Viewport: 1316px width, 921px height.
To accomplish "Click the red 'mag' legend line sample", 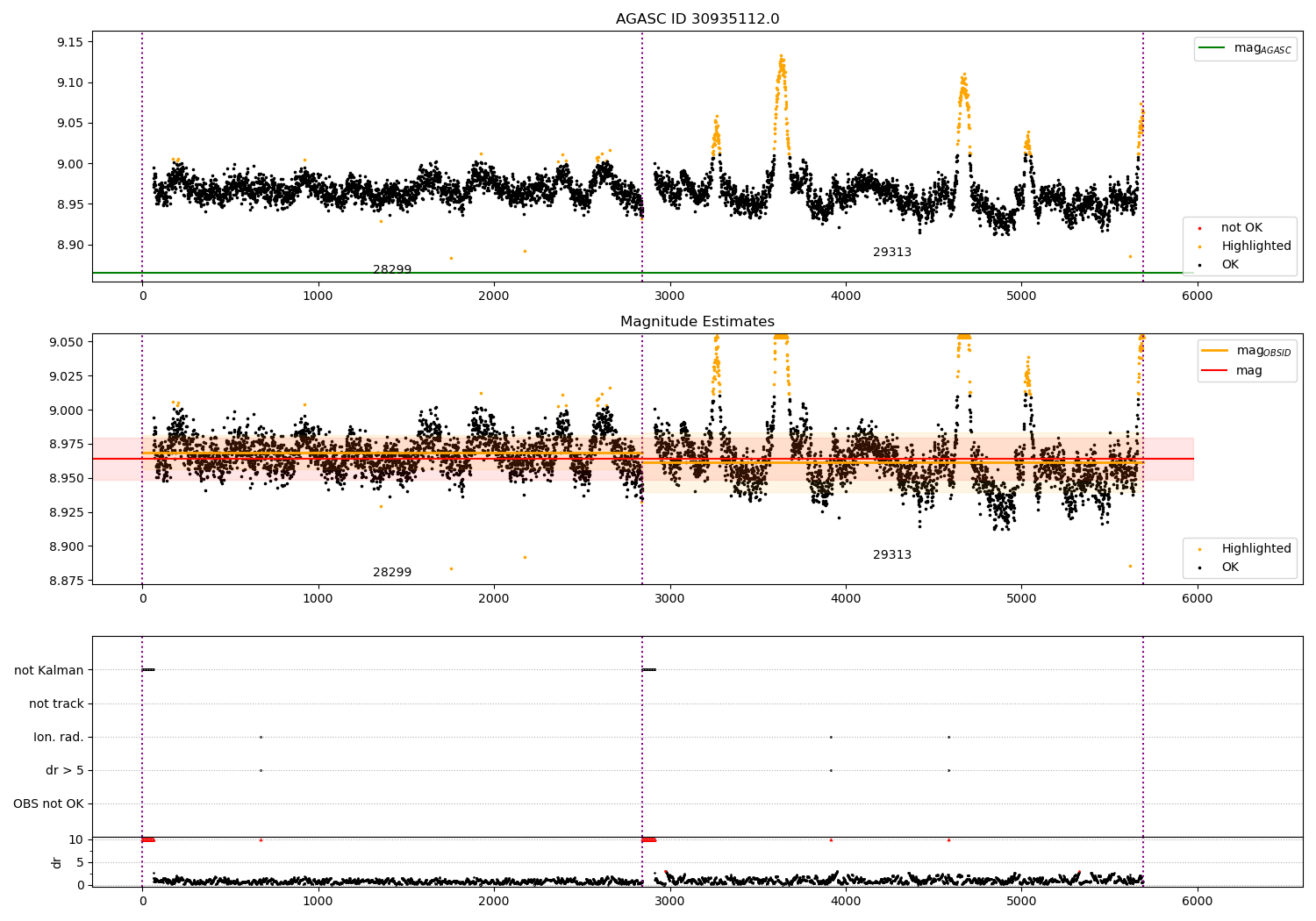I will [x=1215, y=370].
